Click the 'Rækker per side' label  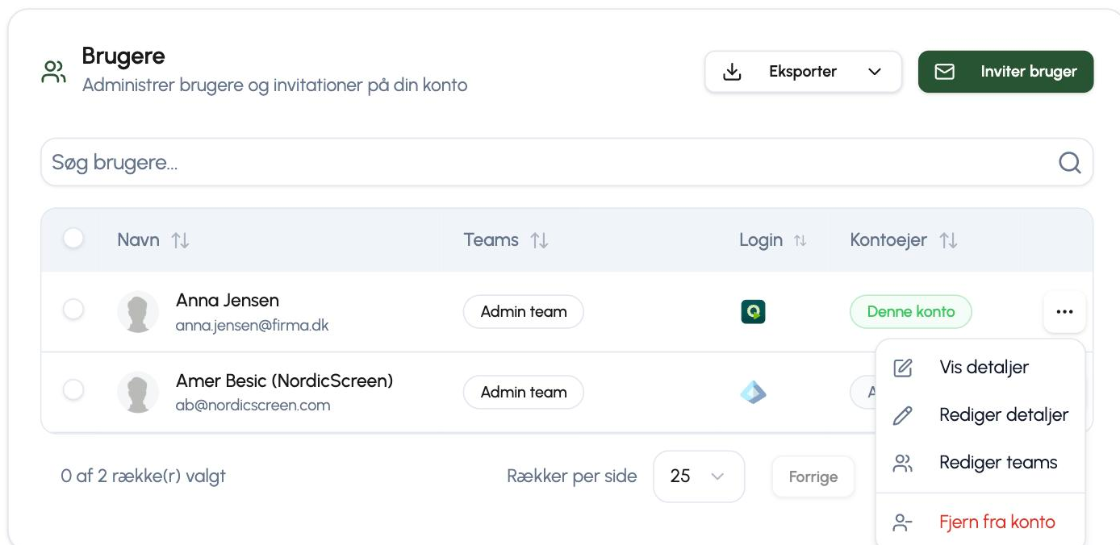(571, 476)
